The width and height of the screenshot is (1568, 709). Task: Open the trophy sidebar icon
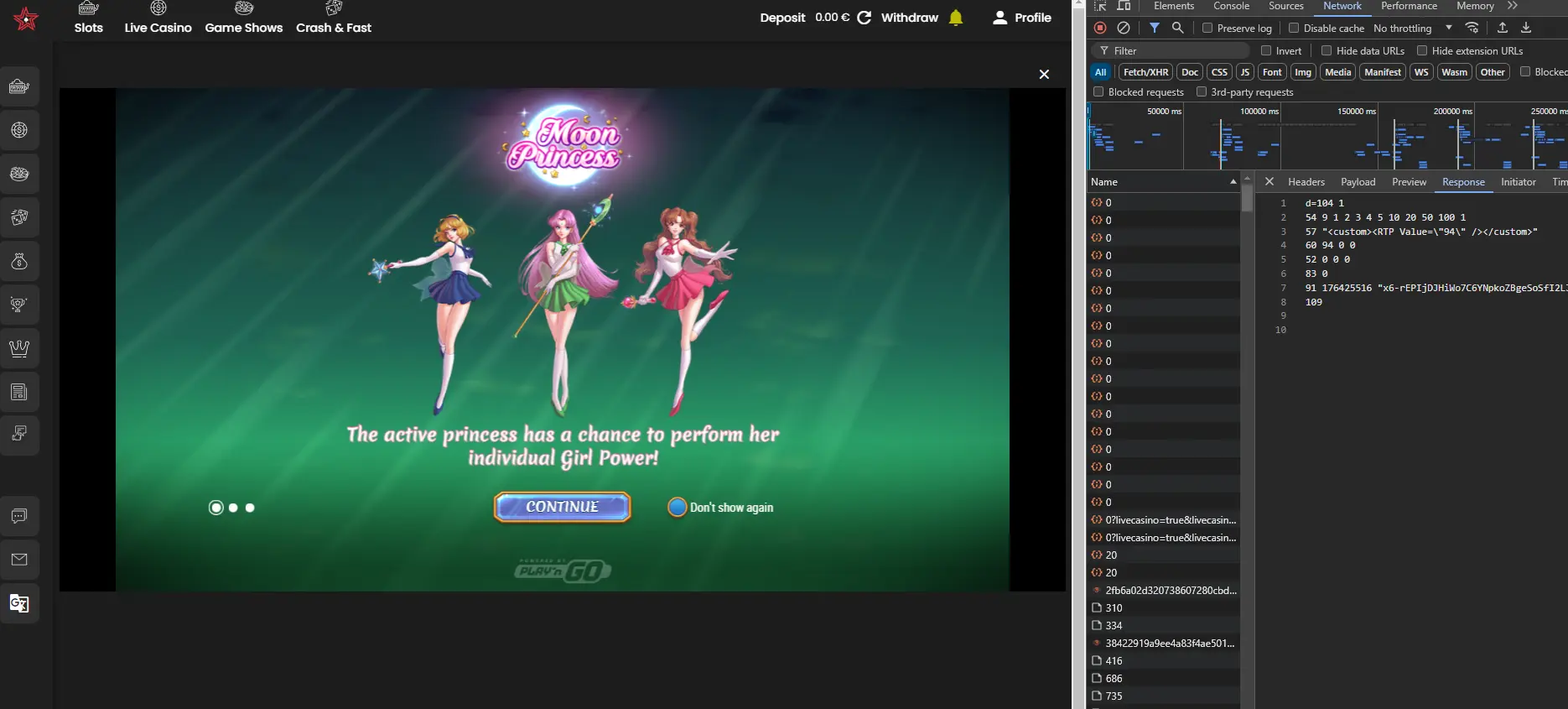tap(19, 305)
